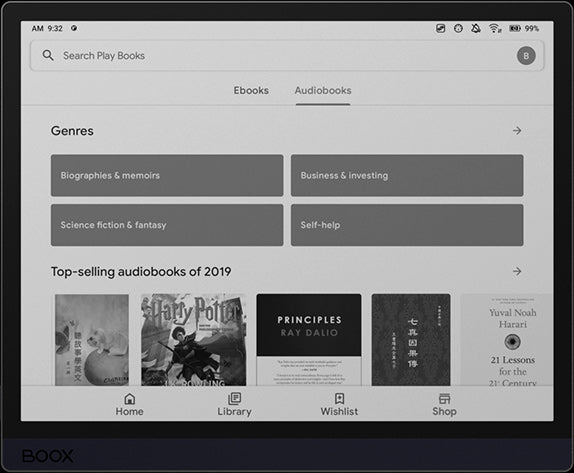574x473 pixels.
Task: Open 21 Lessons by Yuval Noah Harari
Action: (x=507, y=340)
